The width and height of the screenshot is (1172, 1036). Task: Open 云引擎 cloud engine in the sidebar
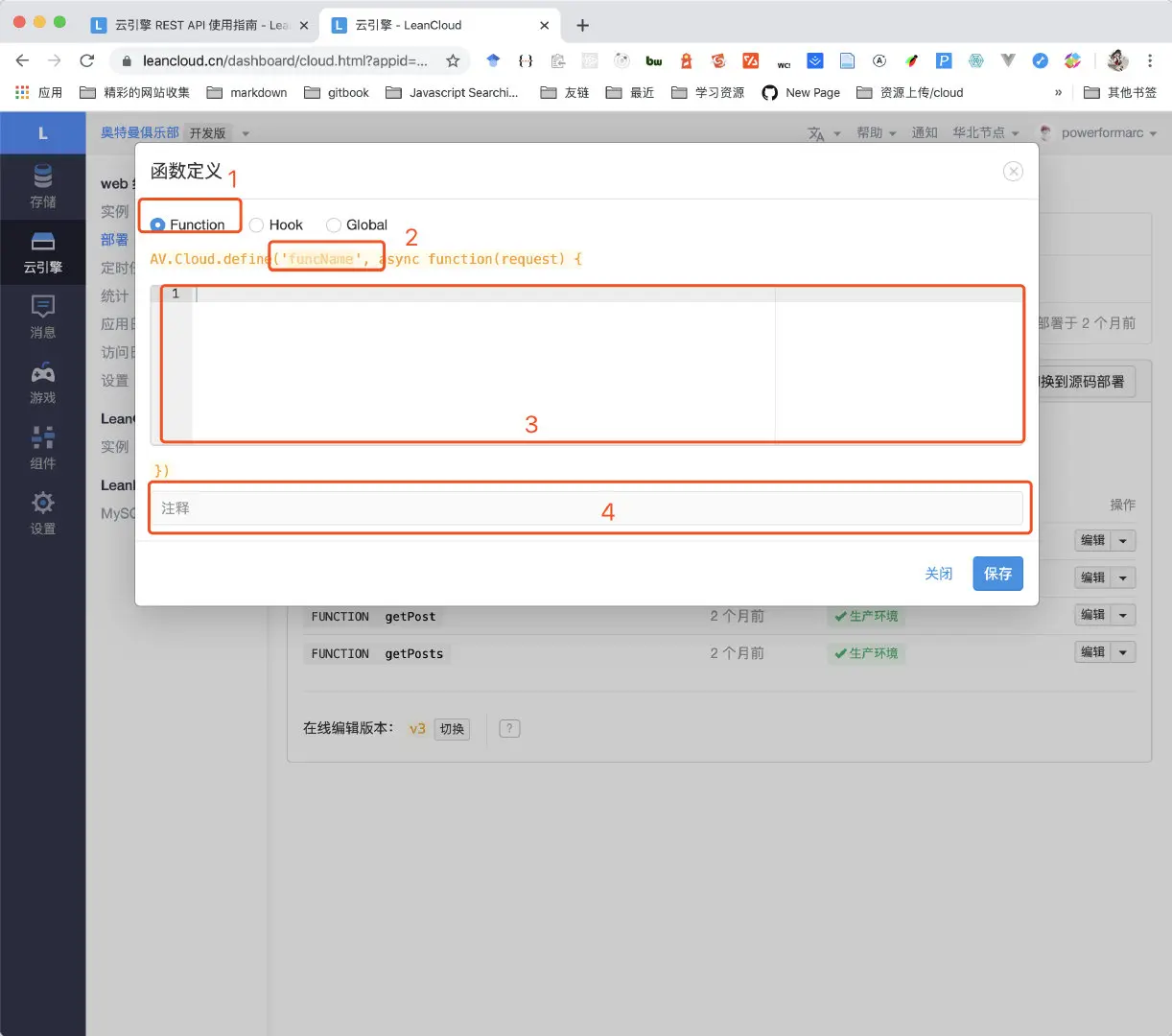pyautogui.click(x=42, y=253)
